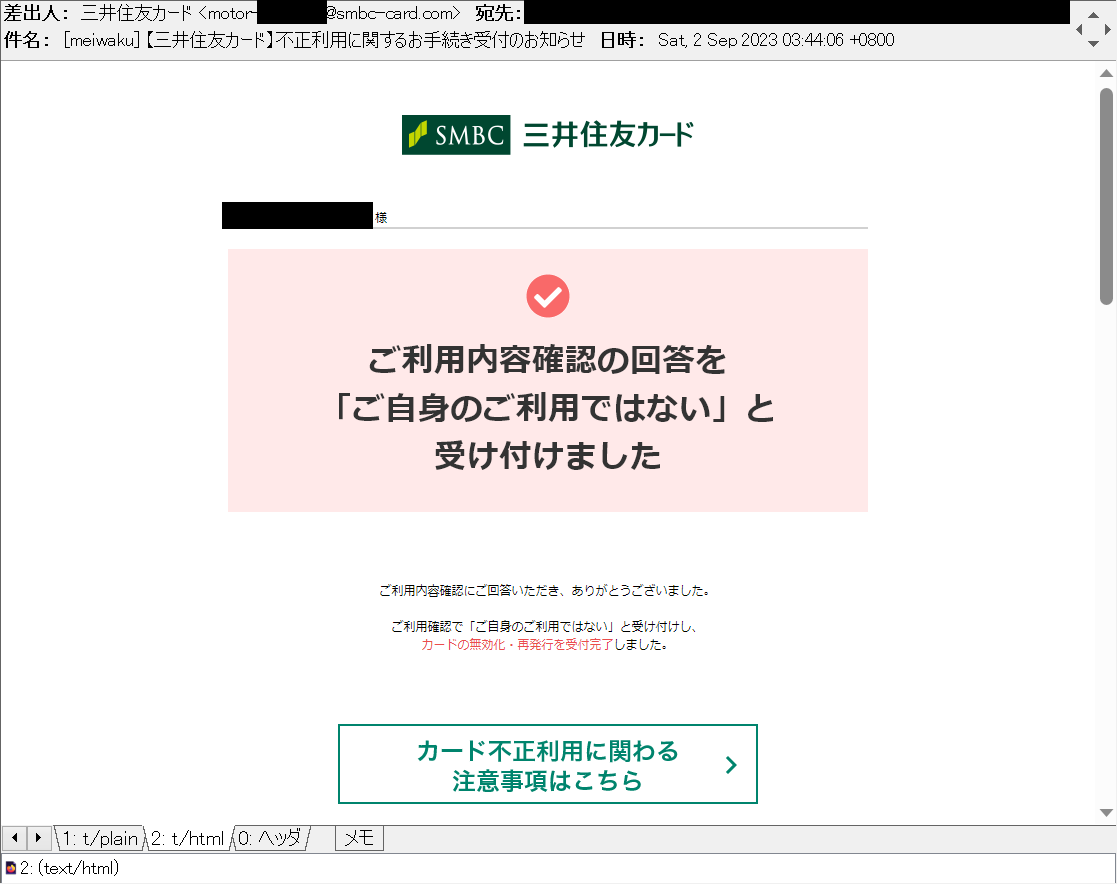Click the text ご利用内容確認にご回答いただき、ありがとうございました。
Viewport: 1118px width, 884px height.
pyautogui.click(x=545, y=590)
